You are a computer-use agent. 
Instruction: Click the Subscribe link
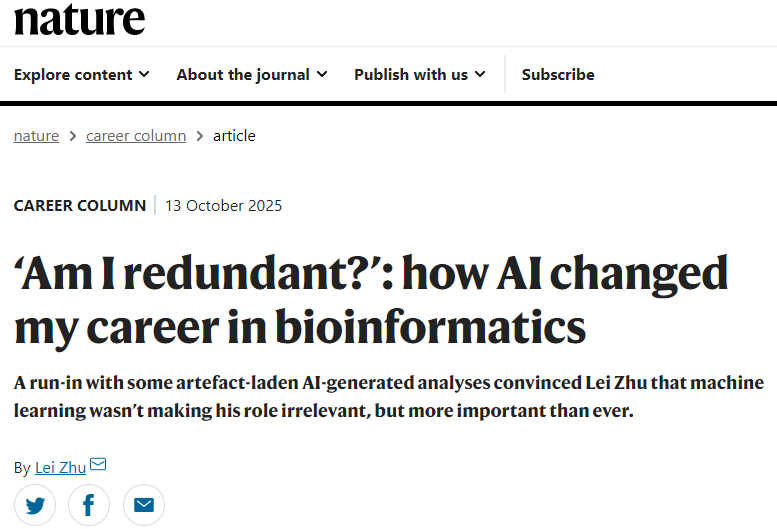(558, 74)
